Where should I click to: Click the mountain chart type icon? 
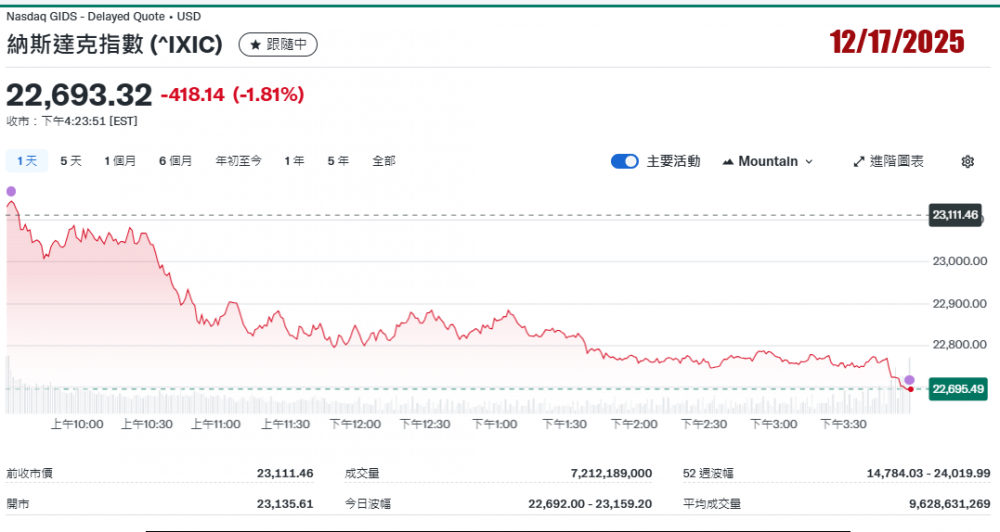[727, 161]
